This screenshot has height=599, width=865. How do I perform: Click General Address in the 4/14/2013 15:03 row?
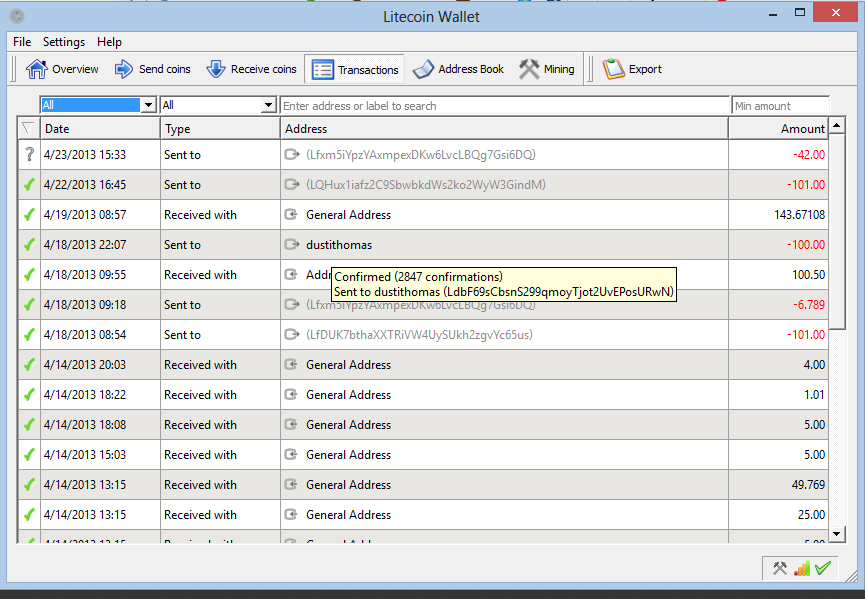(x=349, y=455)
